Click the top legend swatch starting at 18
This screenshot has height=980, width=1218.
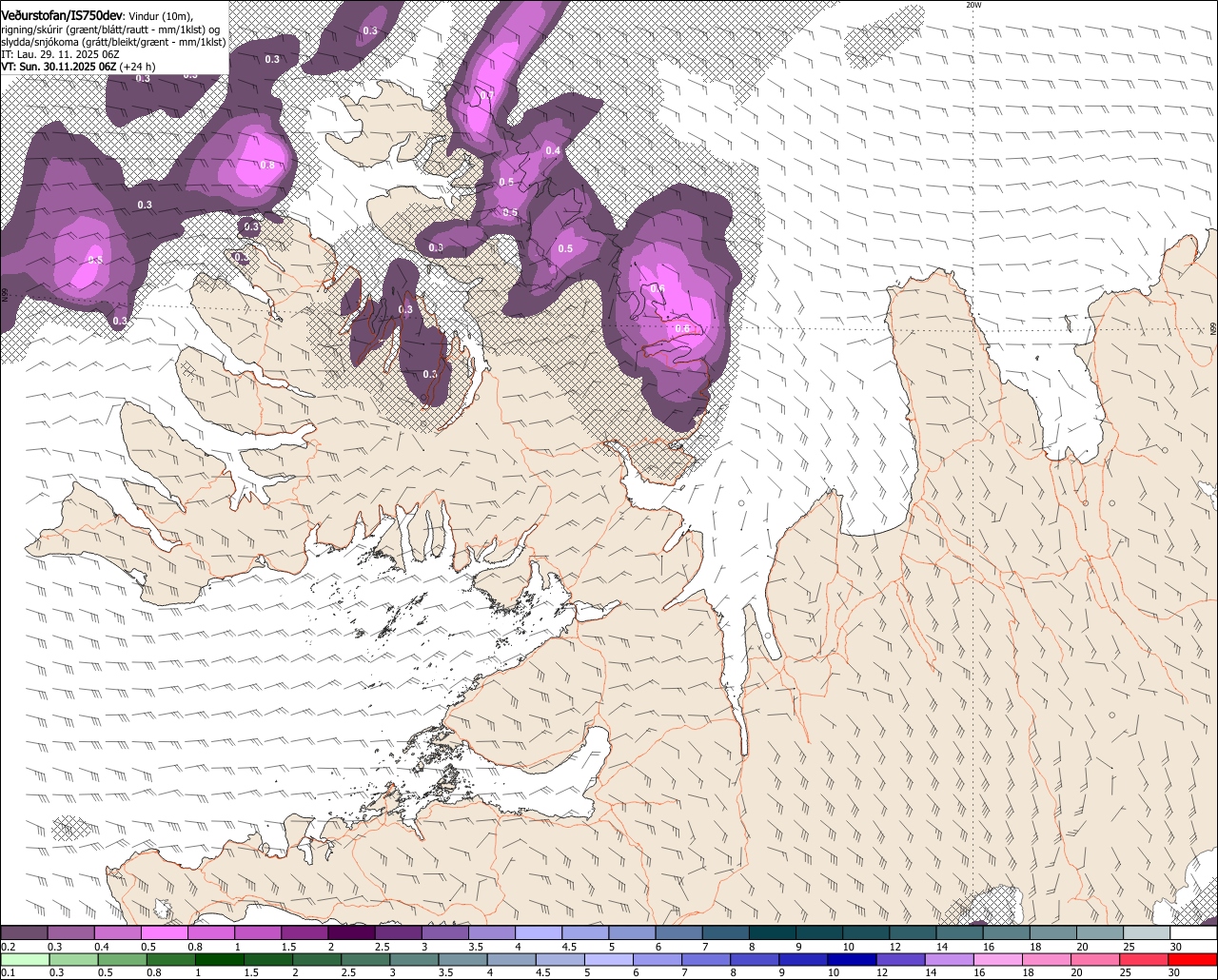pos(1053,932)
